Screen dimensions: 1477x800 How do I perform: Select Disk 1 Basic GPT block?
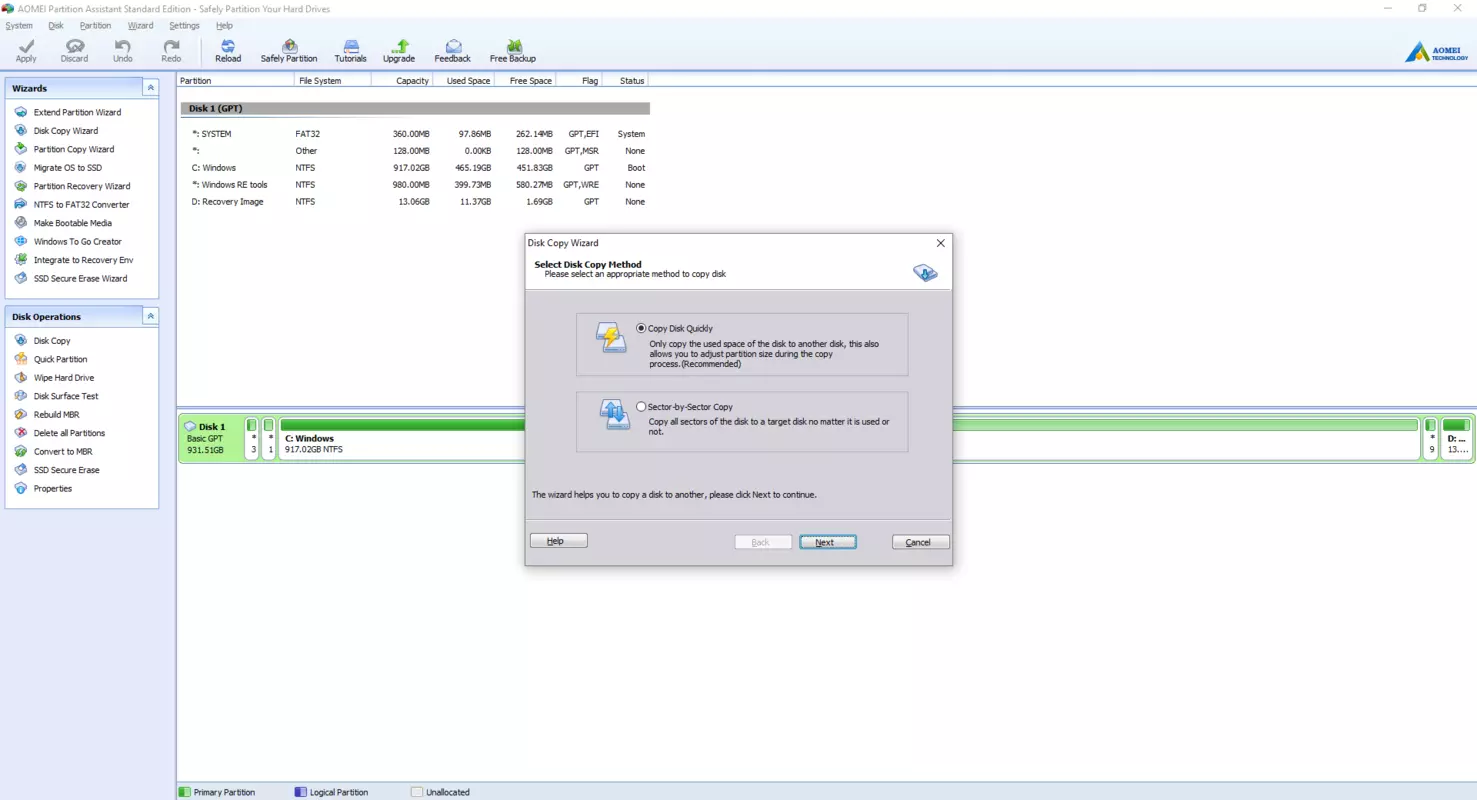pyautogui.click(x=212, y=439)
